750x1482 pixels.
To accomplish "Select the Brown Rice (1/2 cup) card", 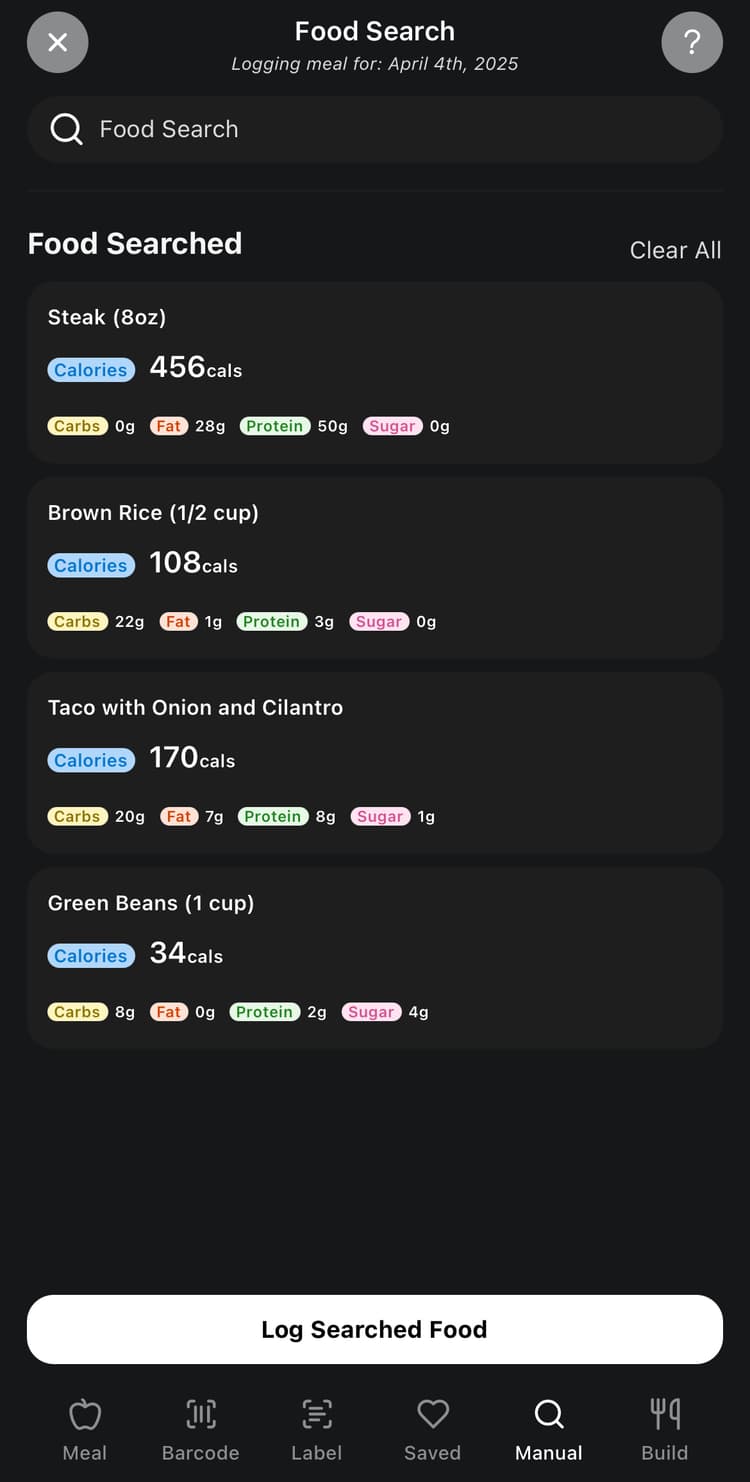I will [374, 567].
